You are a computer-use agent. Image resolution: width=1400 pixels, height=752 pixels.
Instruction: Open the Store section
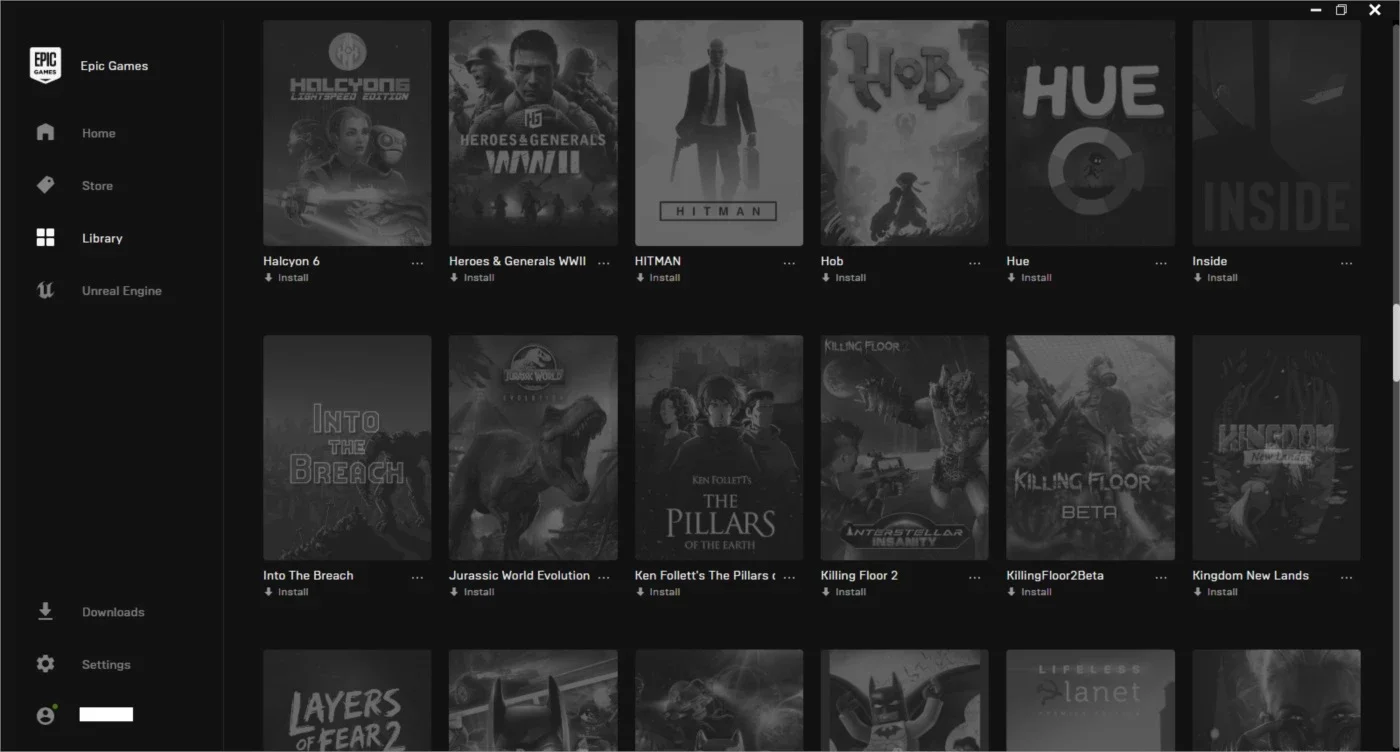click(x=97, y=186)
